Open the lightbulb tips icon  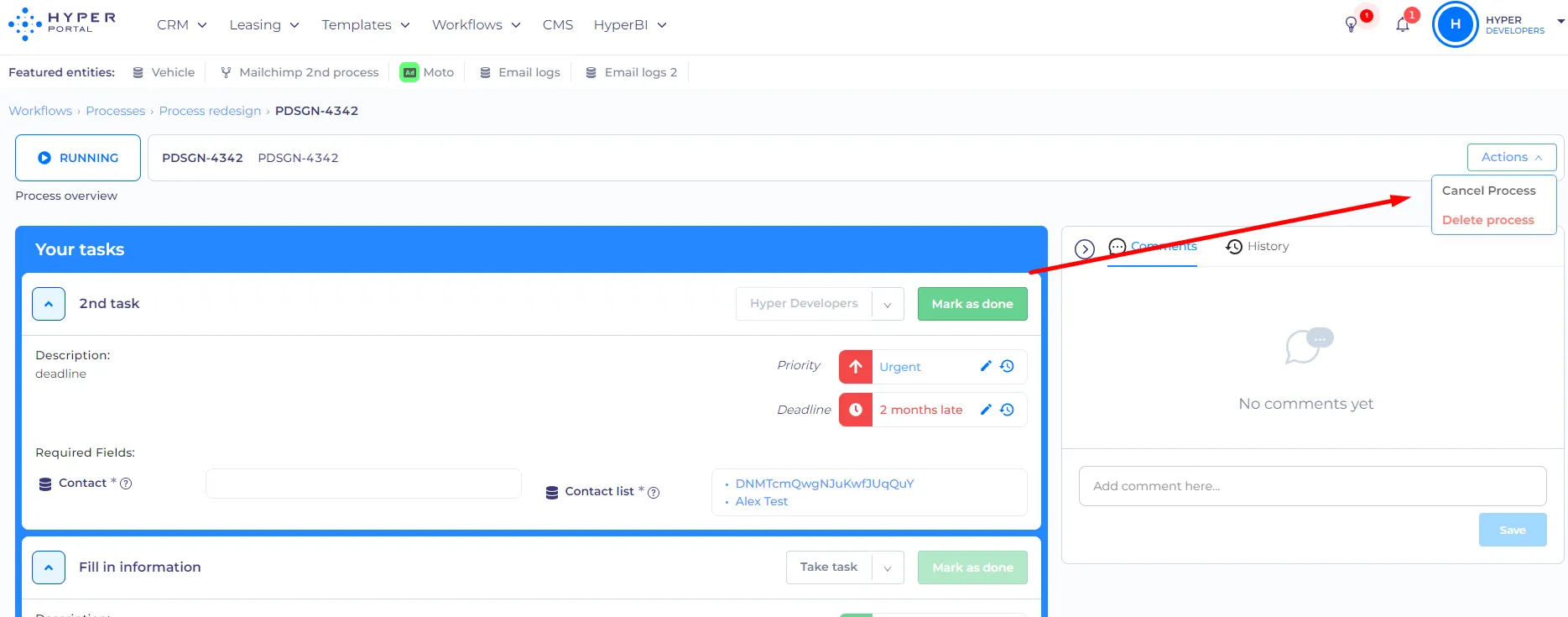point(1351,24)
